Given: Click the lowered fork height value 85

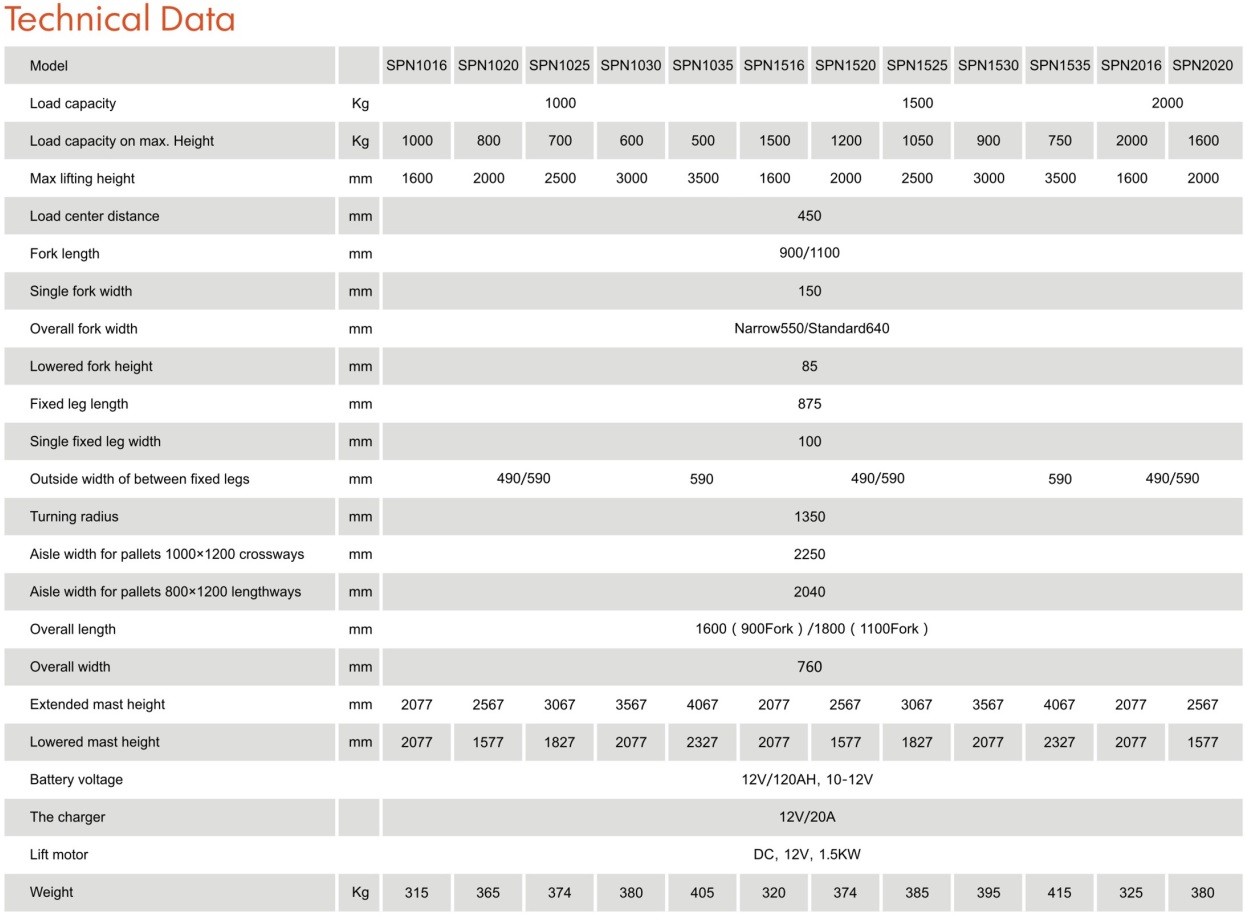Looking at the screenshot, I should coord(810,366).
